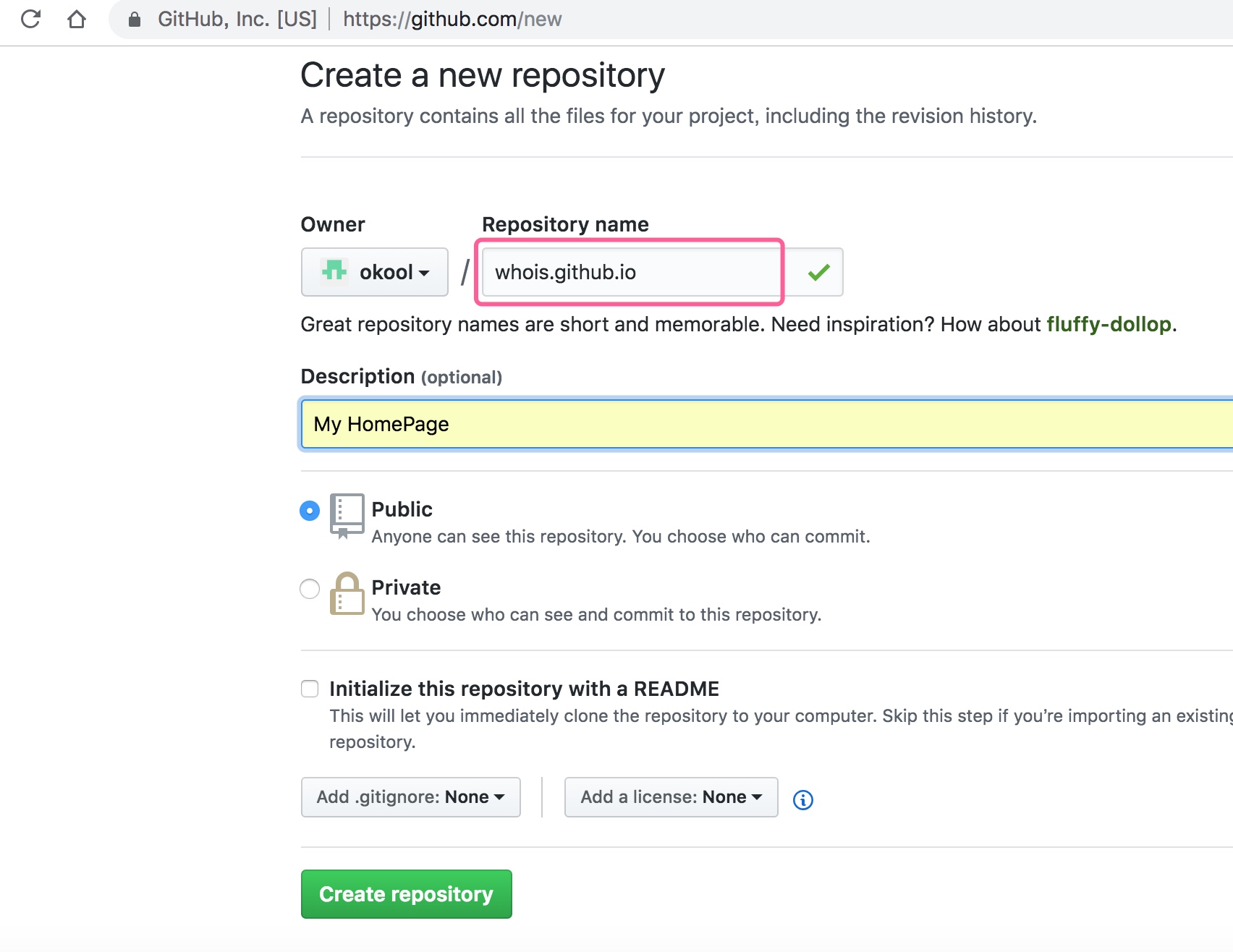Click the Private repository lock icon
1233x952 pixels.
[347, 593]
